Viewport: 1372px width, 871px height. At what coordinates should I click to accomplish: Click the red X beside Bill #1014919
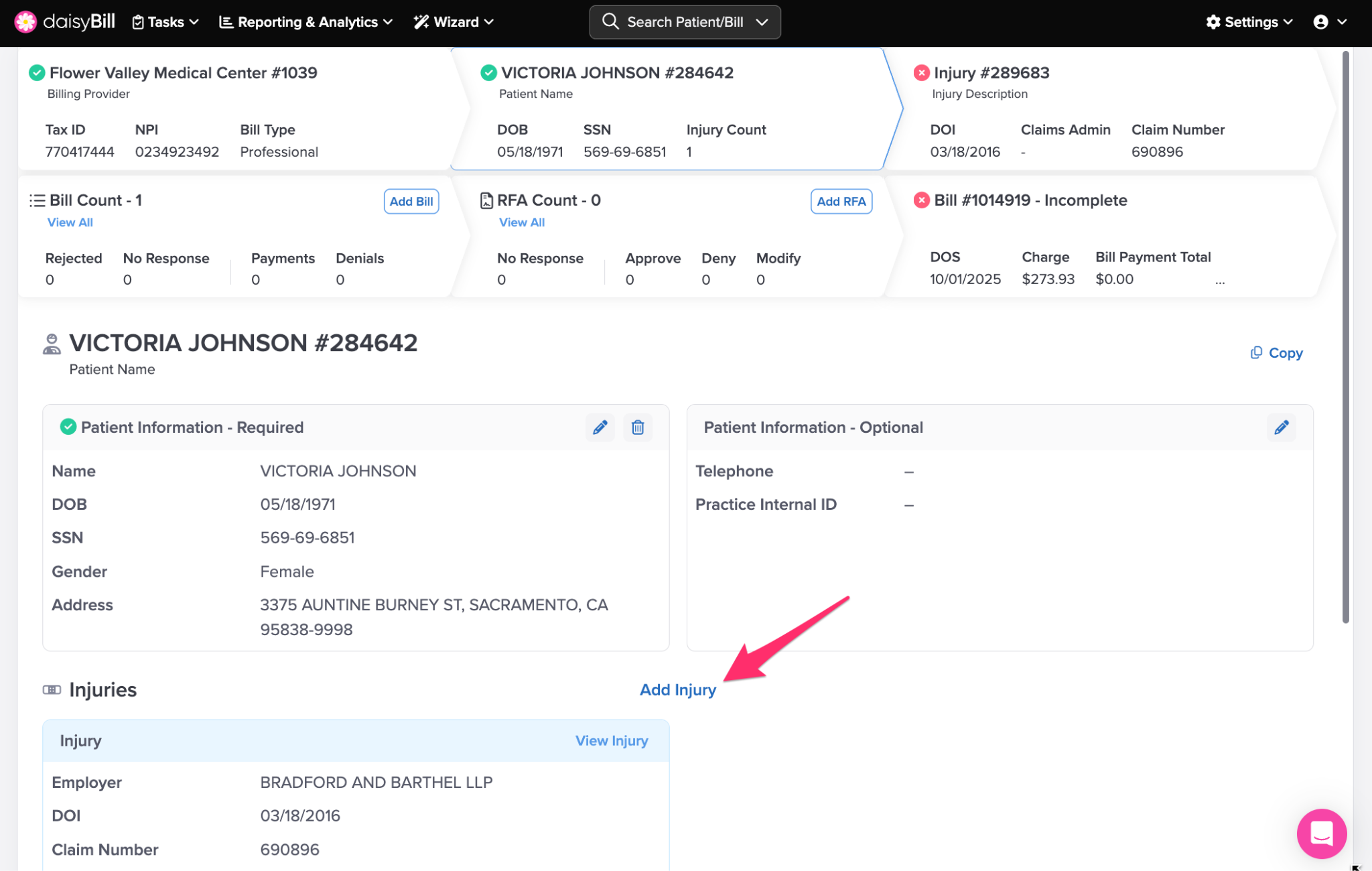pos(922,200)
